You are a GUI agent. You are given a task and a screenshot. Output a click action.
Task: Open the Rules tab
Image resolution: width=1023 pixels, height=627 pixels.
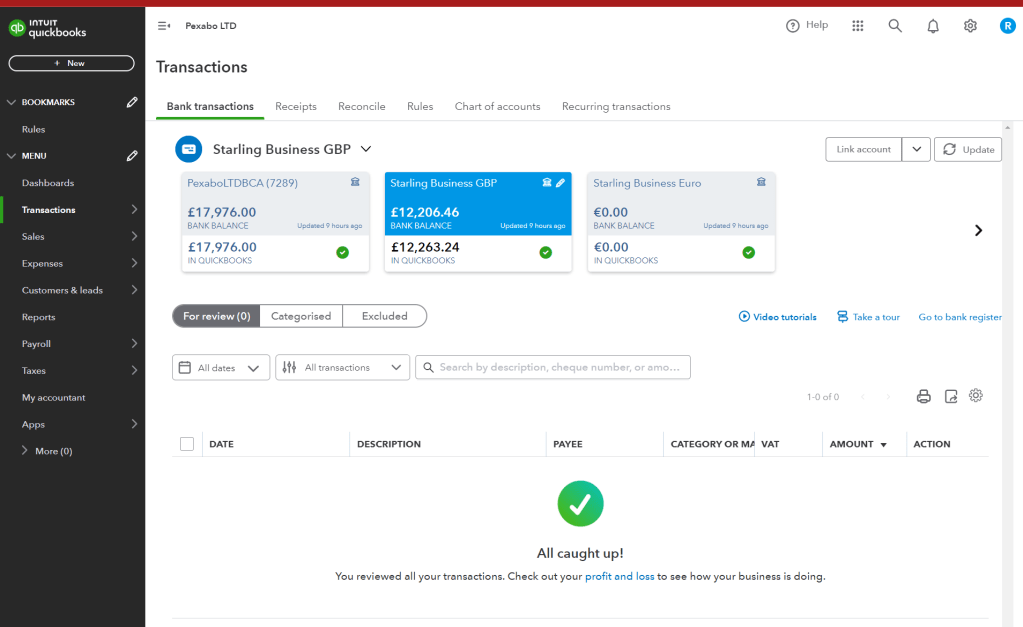point(420,106)
